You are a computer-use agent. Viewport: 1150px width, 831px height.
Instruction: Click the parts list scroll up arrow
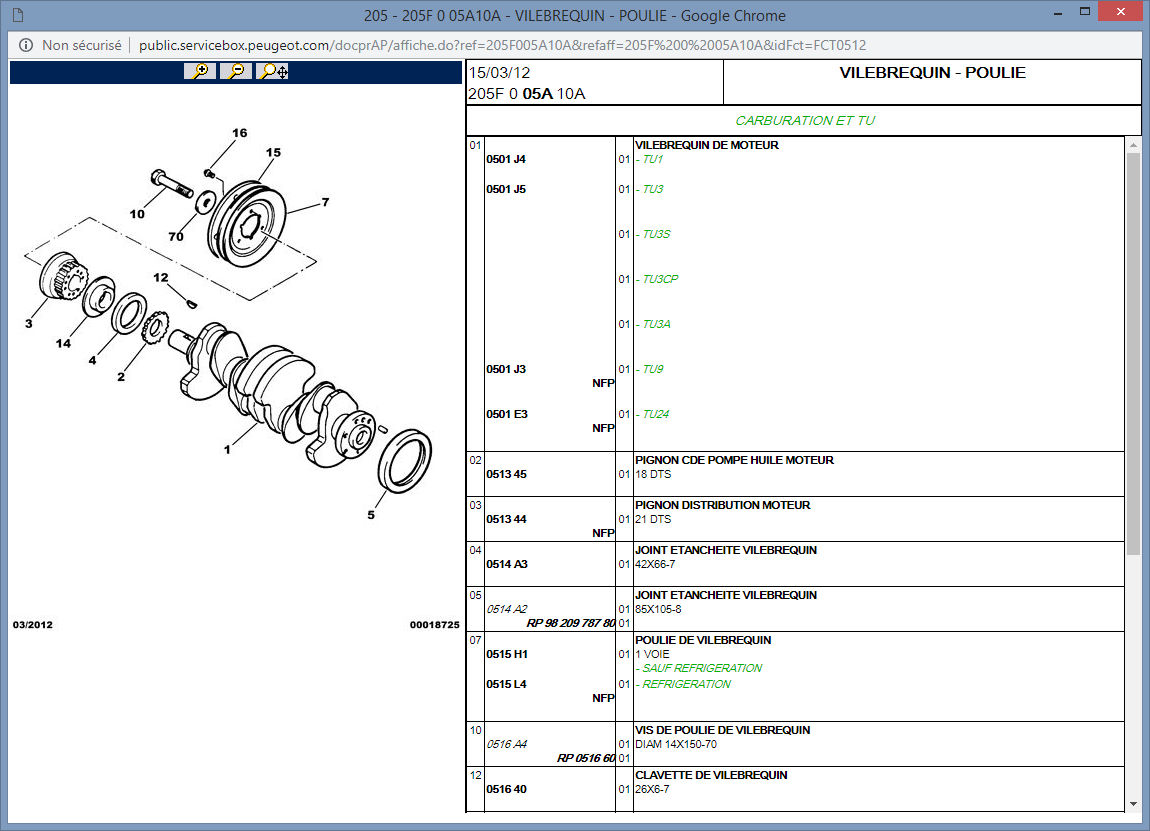pos(1133,146)
